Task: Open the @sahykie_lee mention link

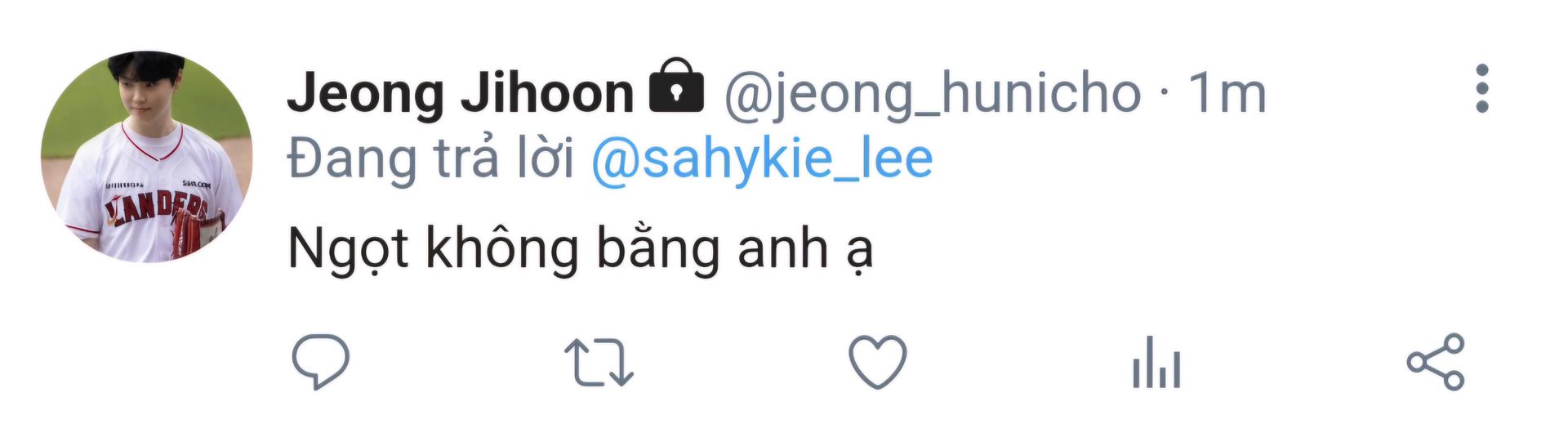Action: pos(761,158)
